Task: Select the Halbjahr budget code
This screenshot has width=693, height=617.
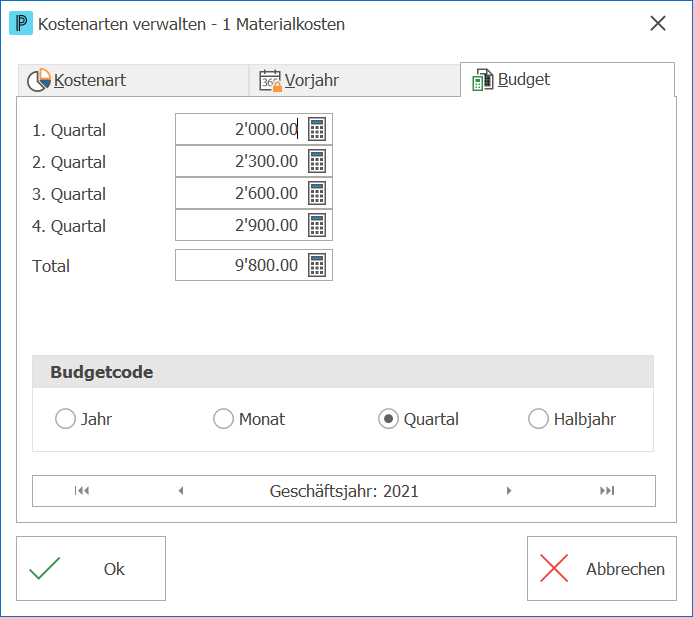Action: tap(571, 419)
